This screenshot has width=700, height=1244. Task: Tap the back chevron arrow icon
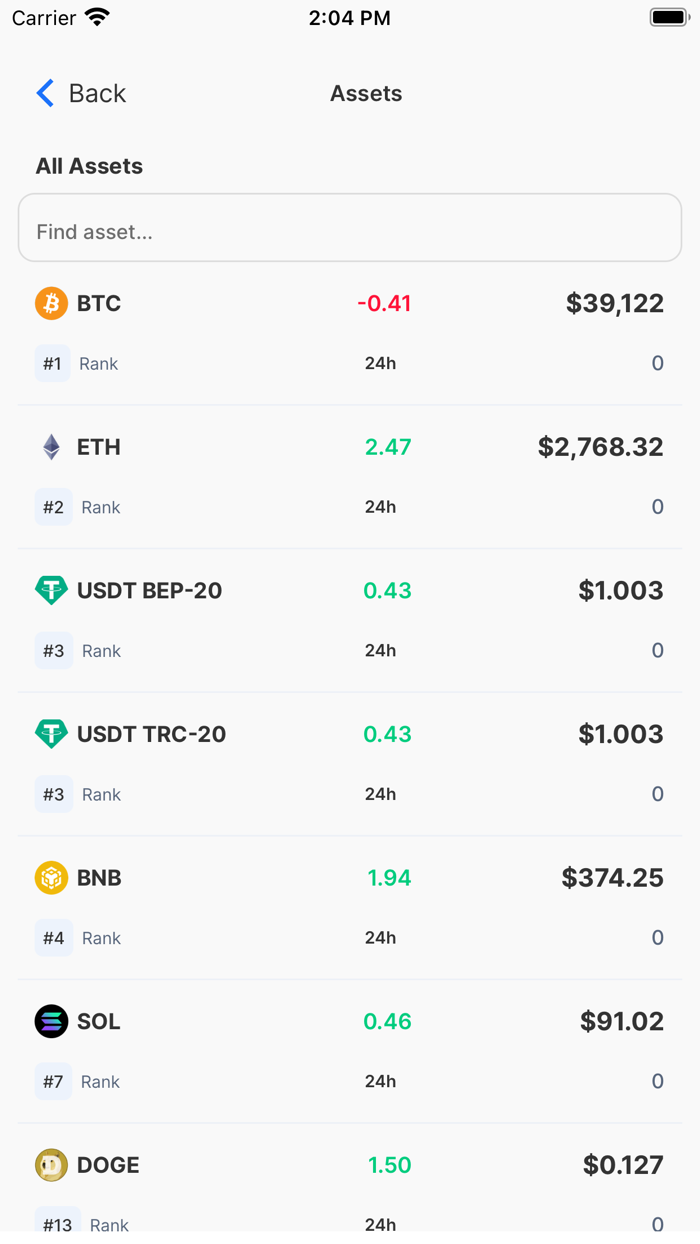(44, 92)
